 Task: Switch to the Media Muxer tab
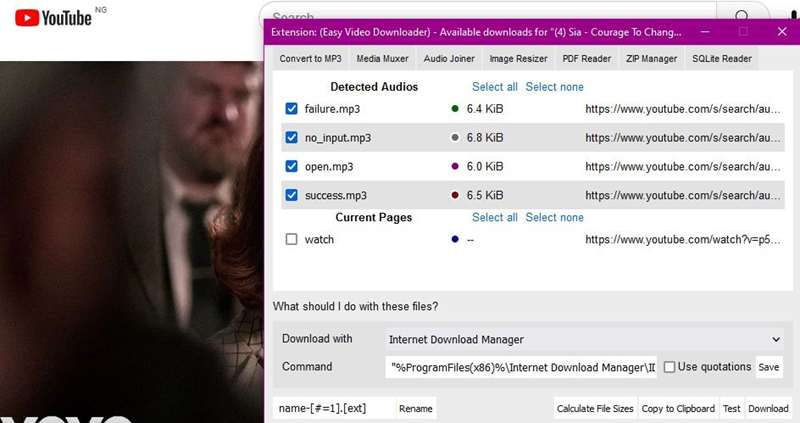pos(382,59)
